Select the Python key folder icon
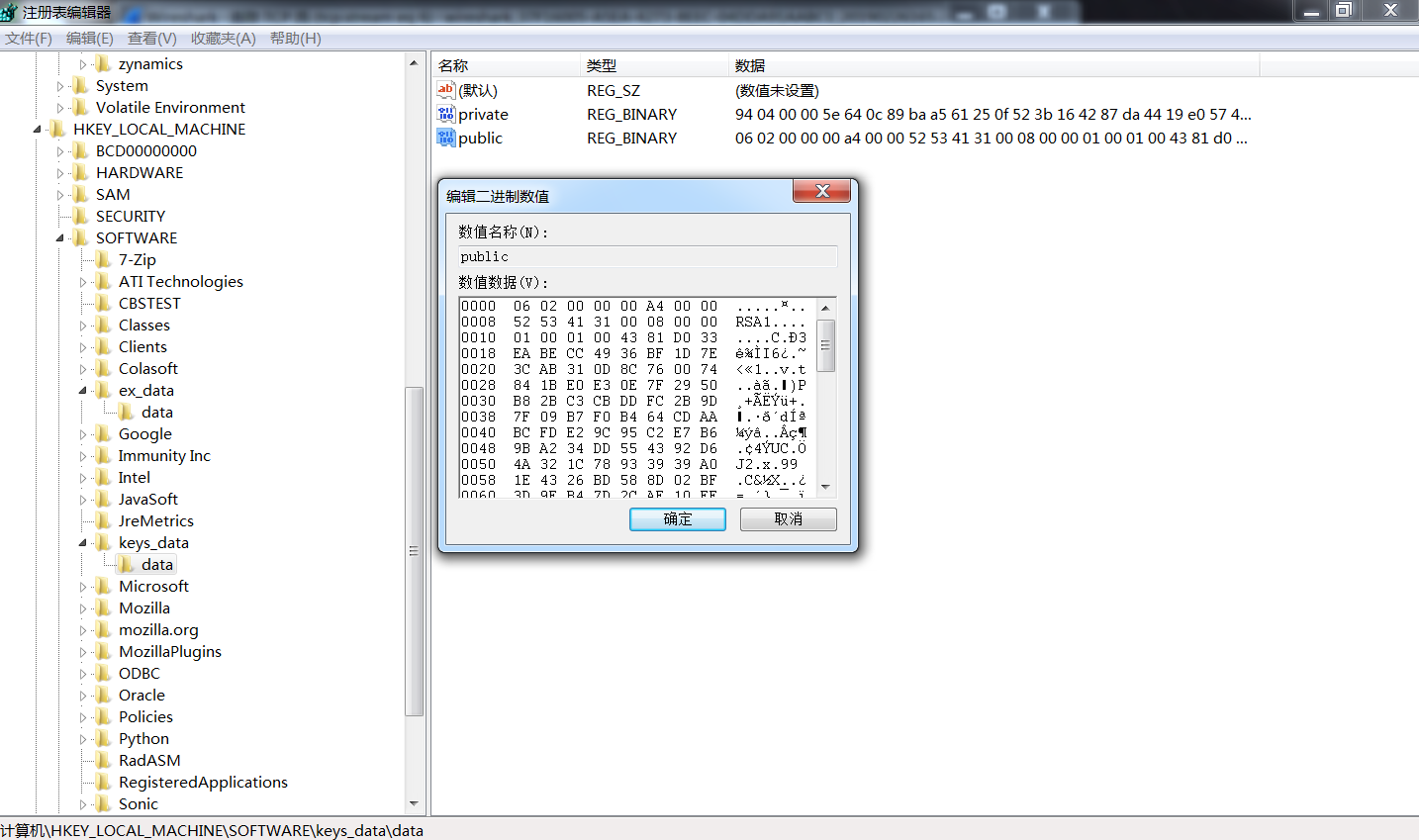 (104, 738)
